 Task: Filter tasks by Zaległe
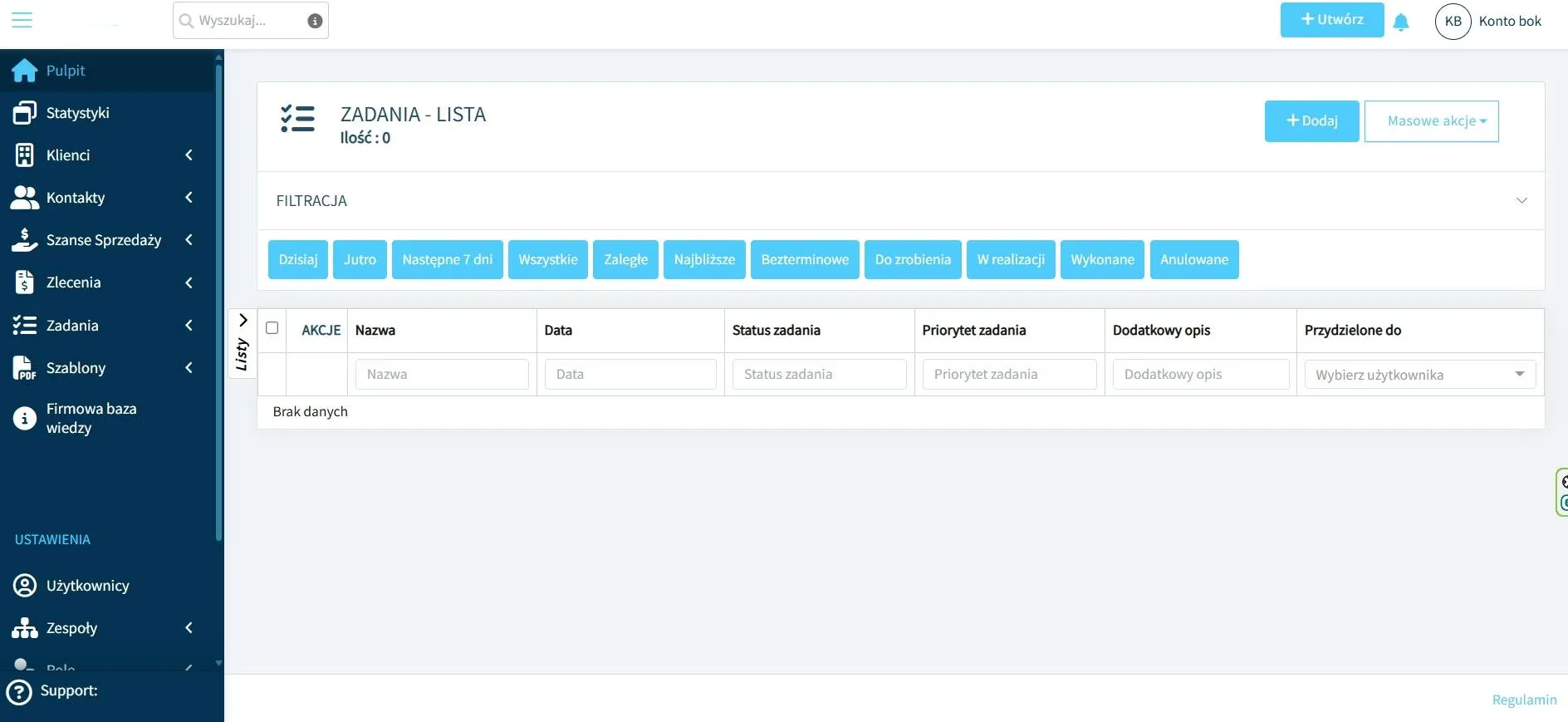tap(625, 260)
